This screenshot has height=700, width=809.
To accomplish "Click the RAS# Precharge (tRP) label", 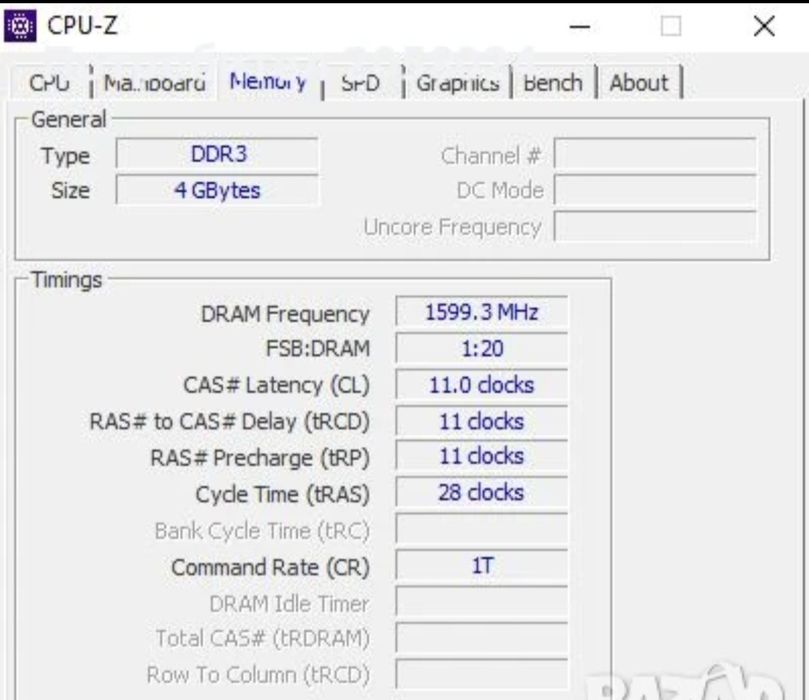I will [x=260, y=458].
